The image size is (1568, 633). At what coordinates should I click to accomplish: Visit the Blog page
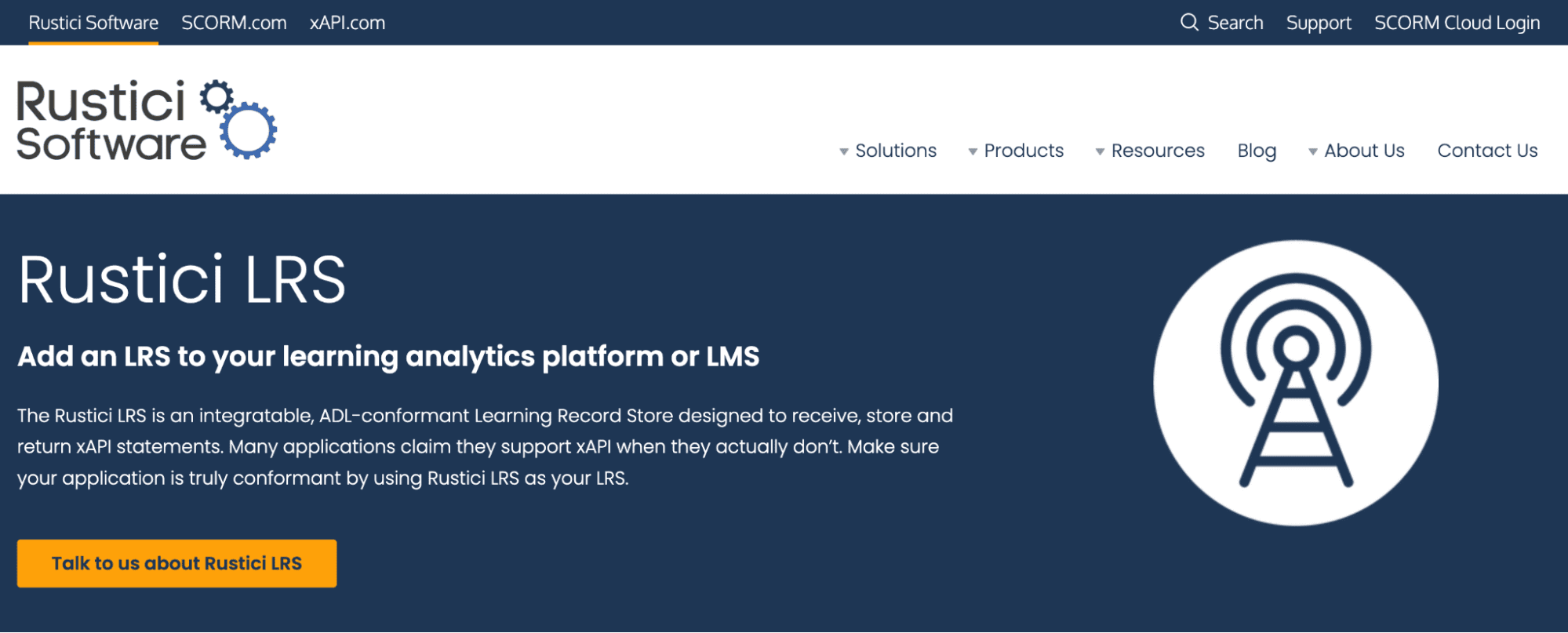(1257, 151)
